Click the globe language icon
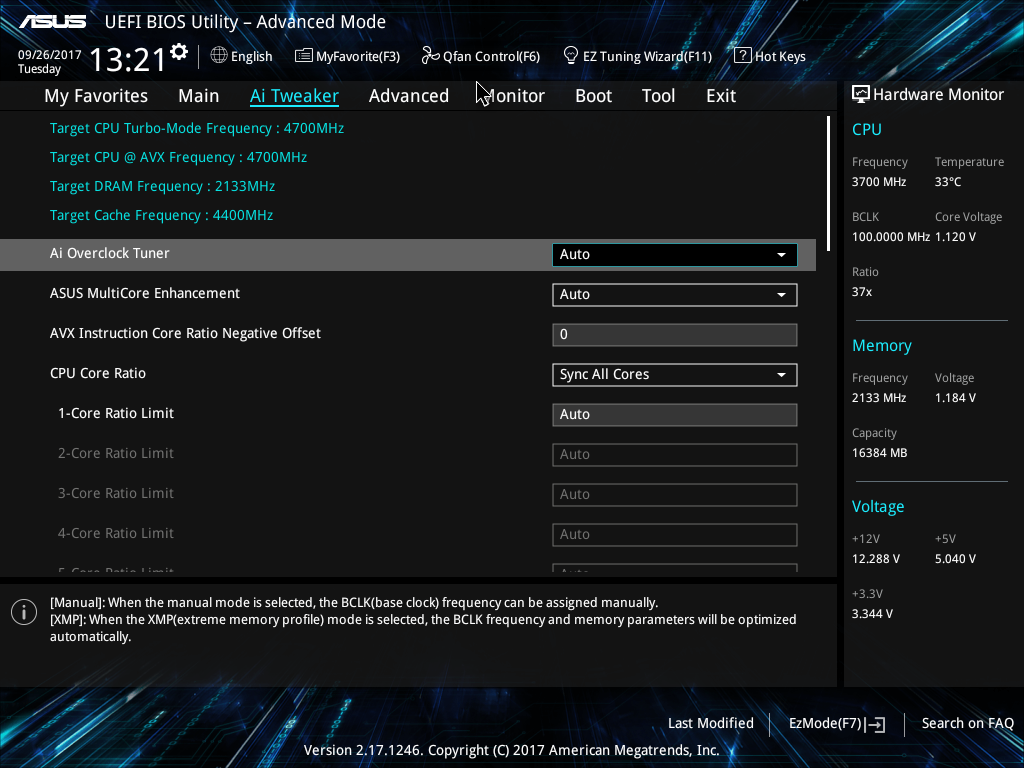Screen dimensions: 1024x768 click(x=219, y=55)
